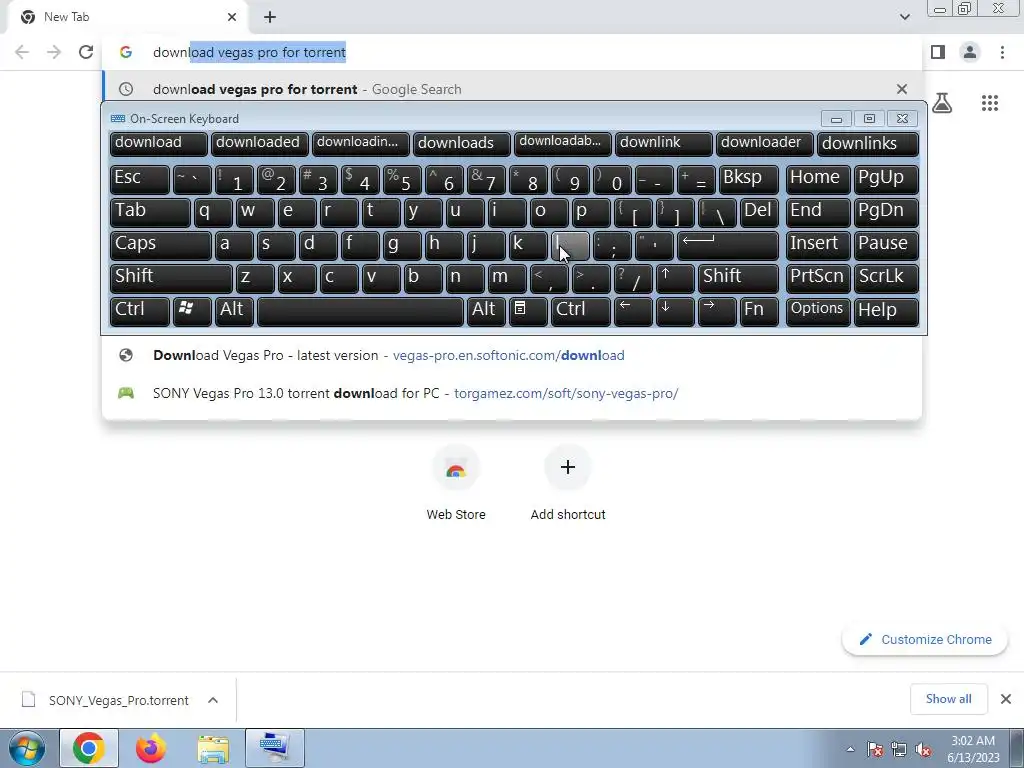Viewport: 1024px width, 768px height.
Task: Toggle the left Ctrl key
Action: click(x=140, y=312)
